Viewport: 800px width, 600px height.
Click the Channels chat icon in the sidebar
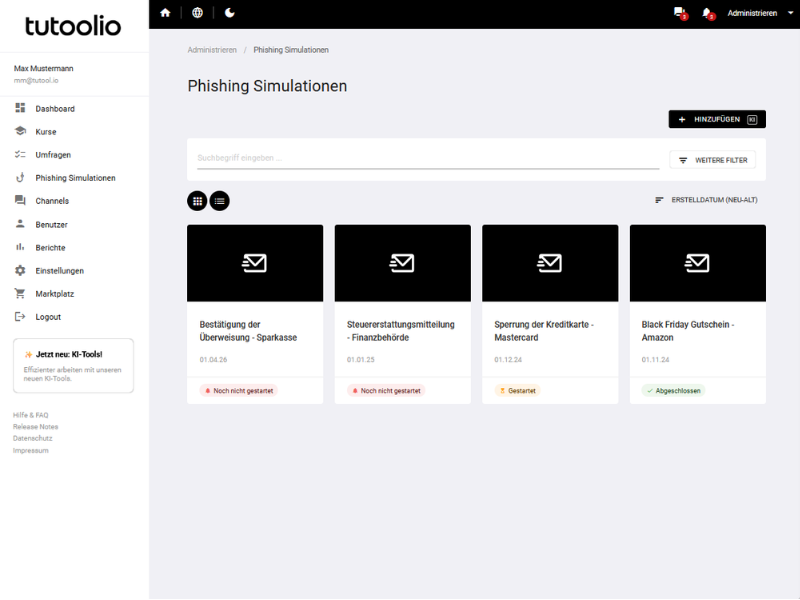click(x=20, y=200)
